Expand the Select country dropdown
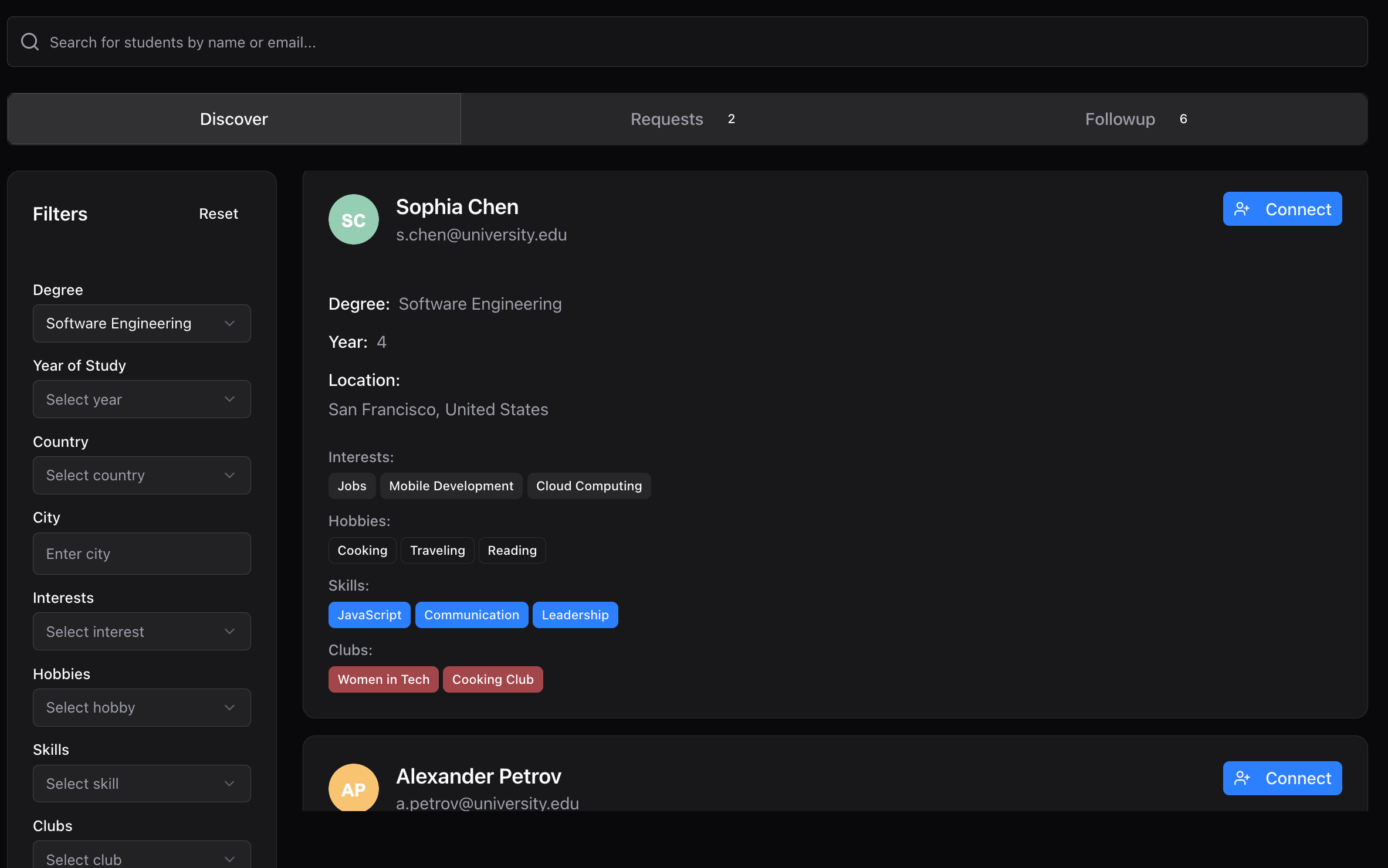 point(141,475)
